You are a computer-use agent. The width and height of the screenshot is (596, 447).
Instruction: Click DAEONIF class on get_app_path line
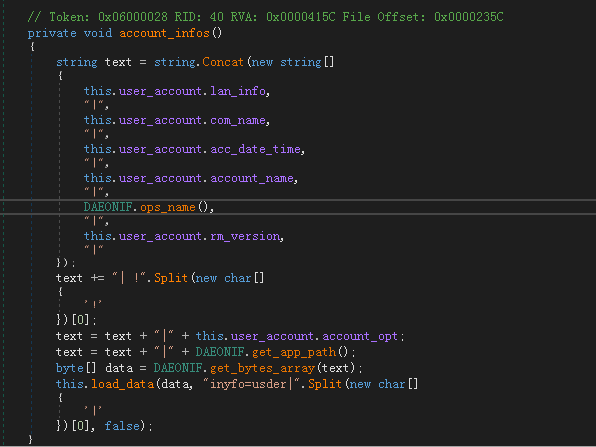[x=220, y=352]
